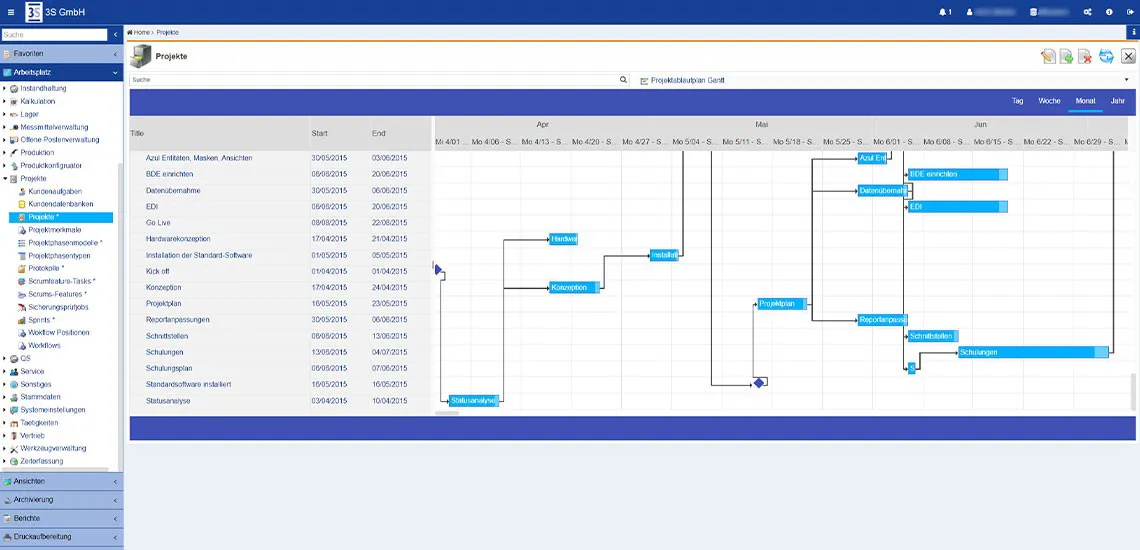Open Projektphasentypen in the tree
This screenshot has width=1140, height=550.
coord(60,256)
